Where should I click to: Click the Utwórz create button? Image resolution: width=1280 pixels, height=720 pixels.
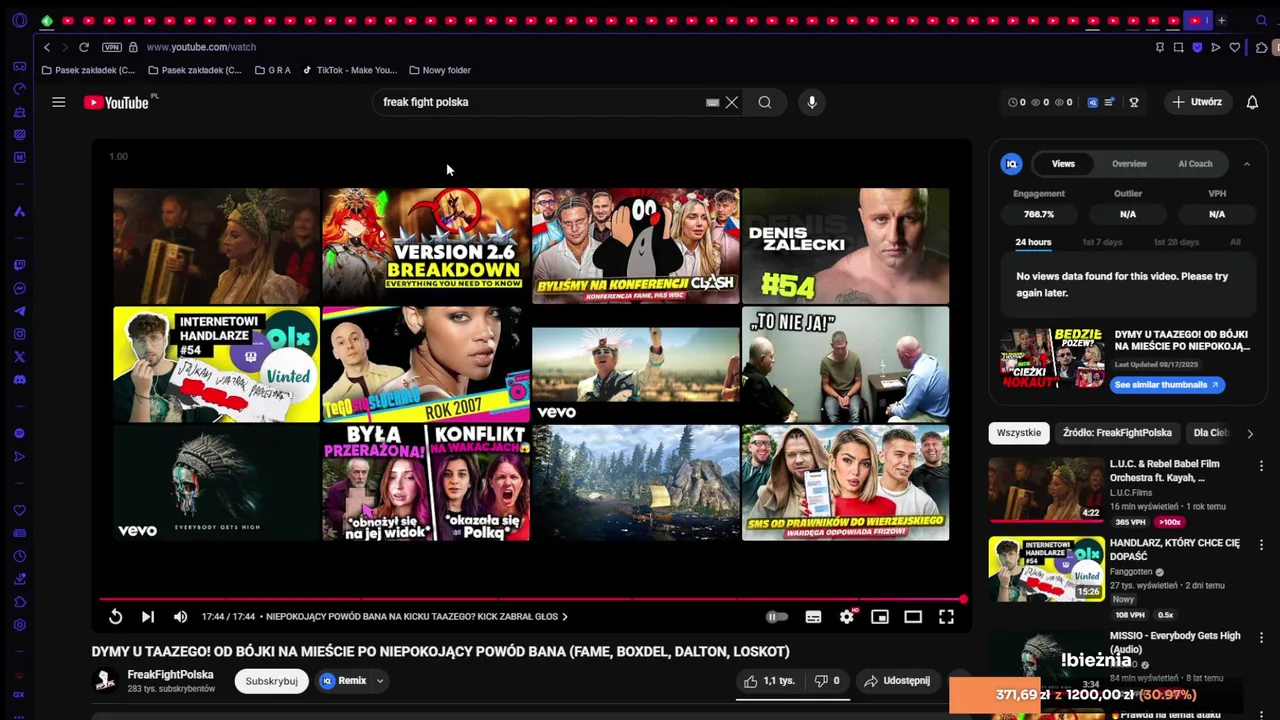1197,102
